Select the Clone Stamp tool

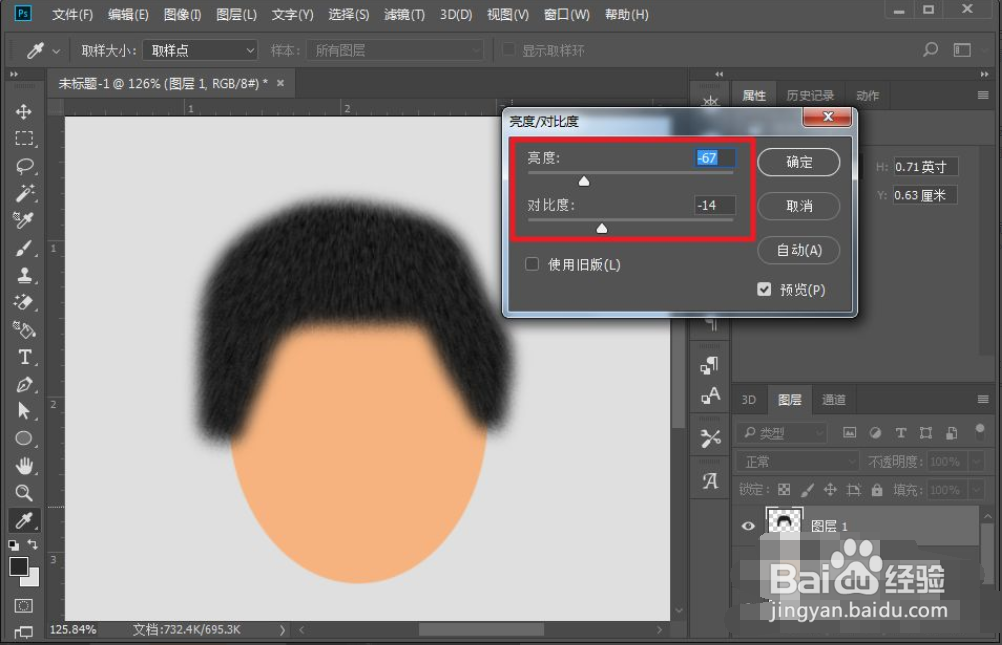[x=24, y=276]
